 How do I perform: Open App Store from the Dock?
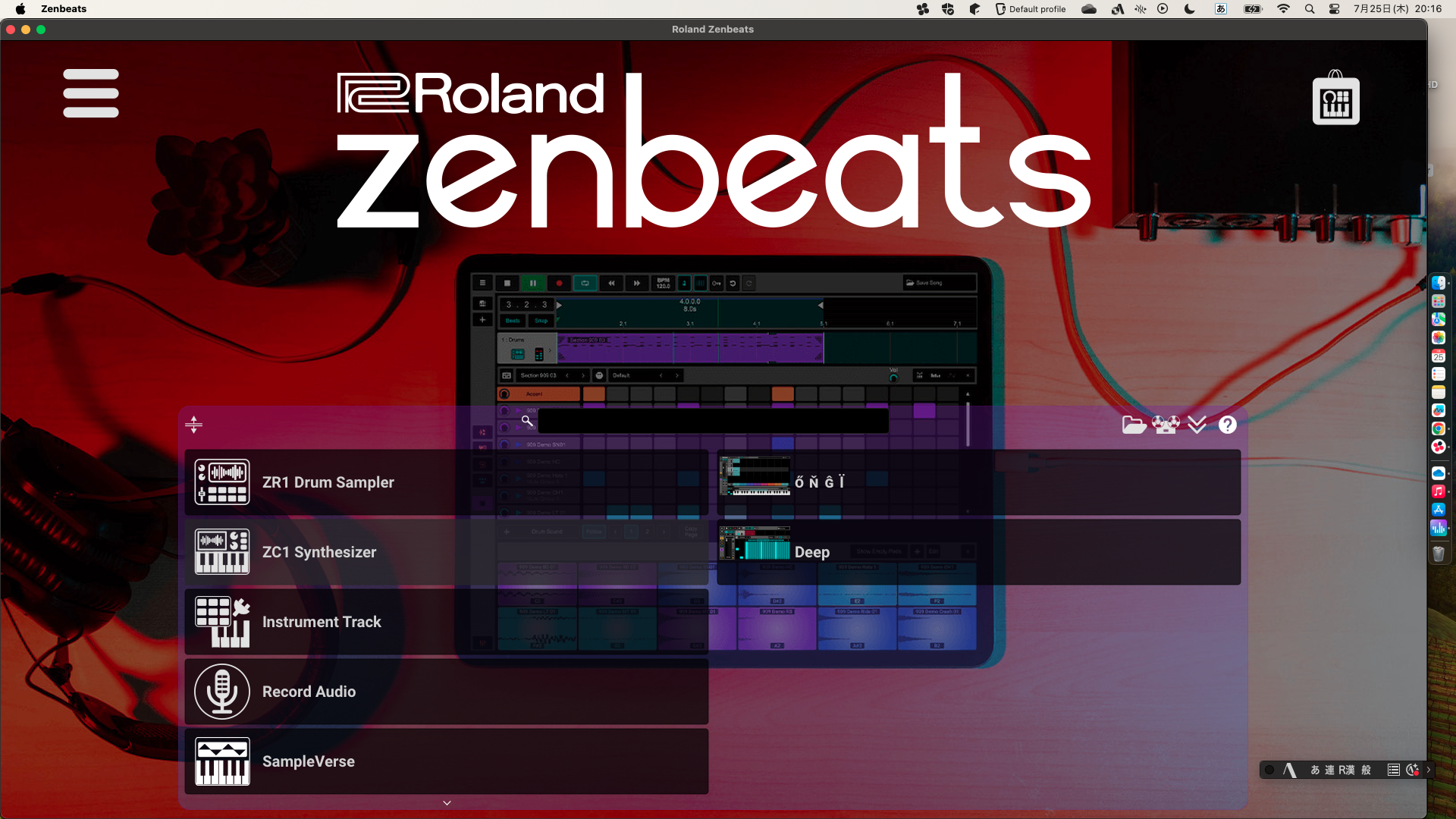pos(1438,510)
